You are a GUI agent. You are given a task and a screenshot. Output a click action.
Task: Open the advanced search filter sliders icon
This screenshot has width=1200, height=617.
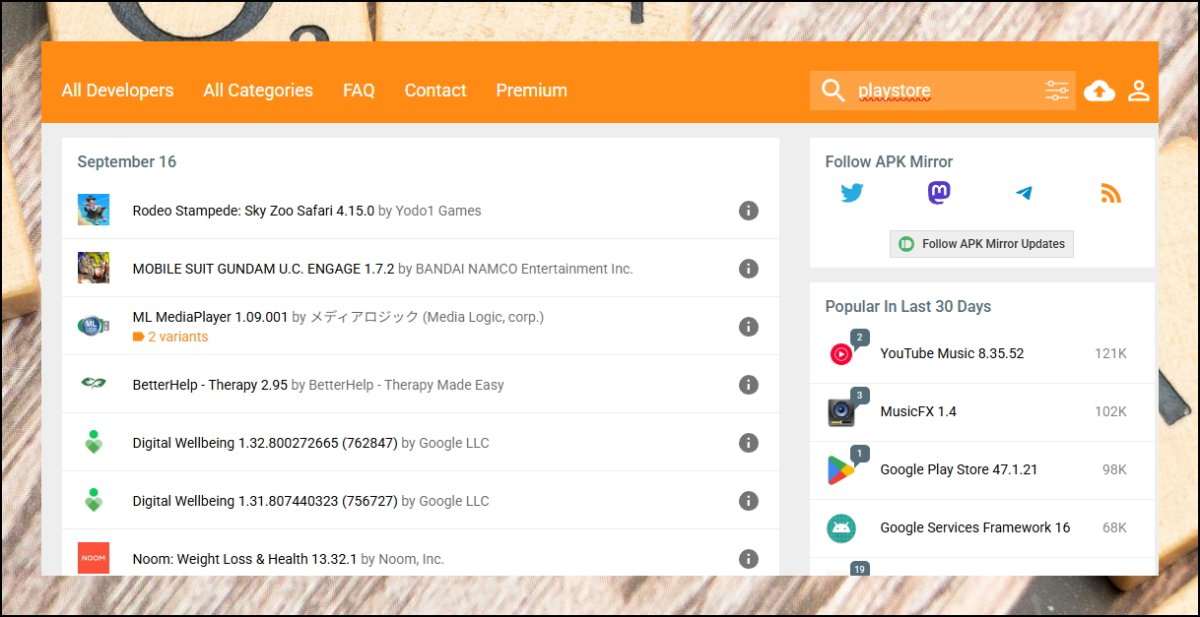1057,91
